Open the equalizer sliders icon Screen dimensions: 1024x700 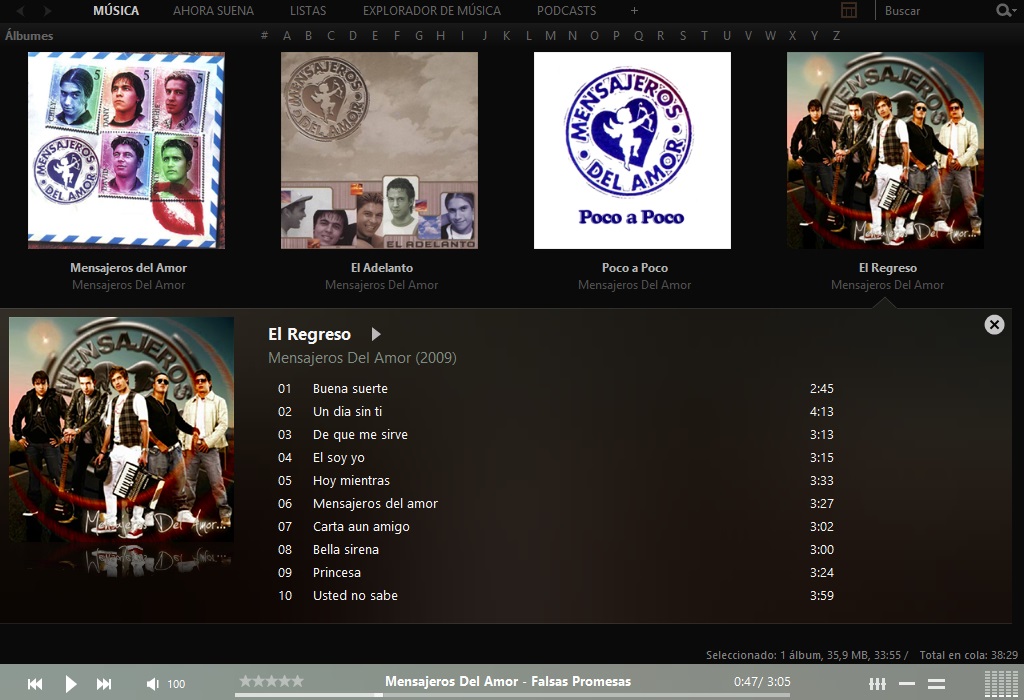pos(877,684)
